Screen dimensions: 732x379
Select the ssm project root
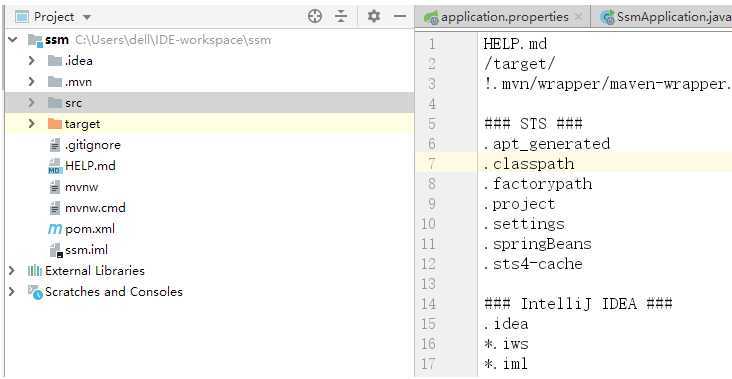[57, 40]
